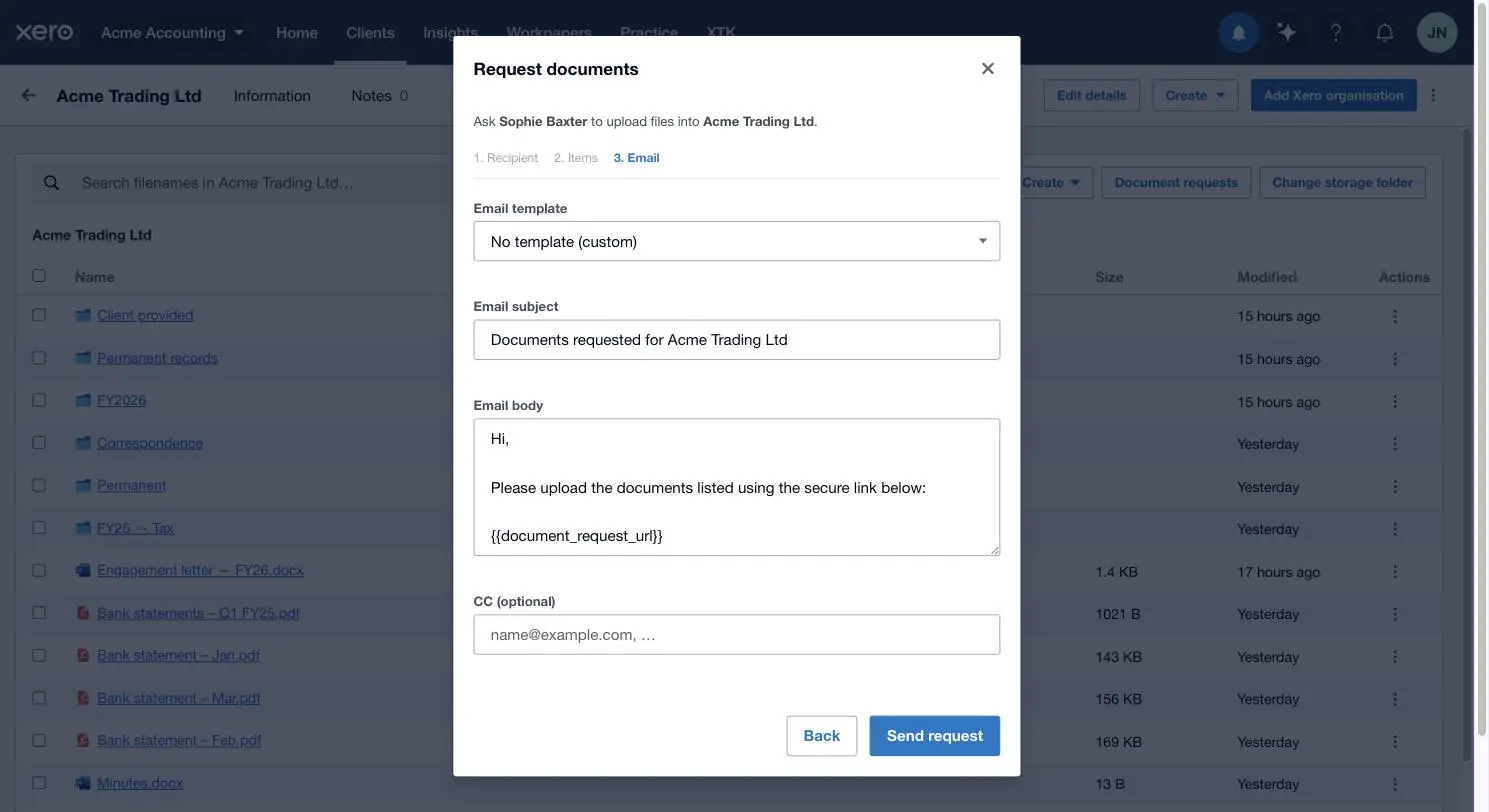Open the blue notifications bell icon
Viewport: 1489px width, 812px height.
coord(1238,33)
